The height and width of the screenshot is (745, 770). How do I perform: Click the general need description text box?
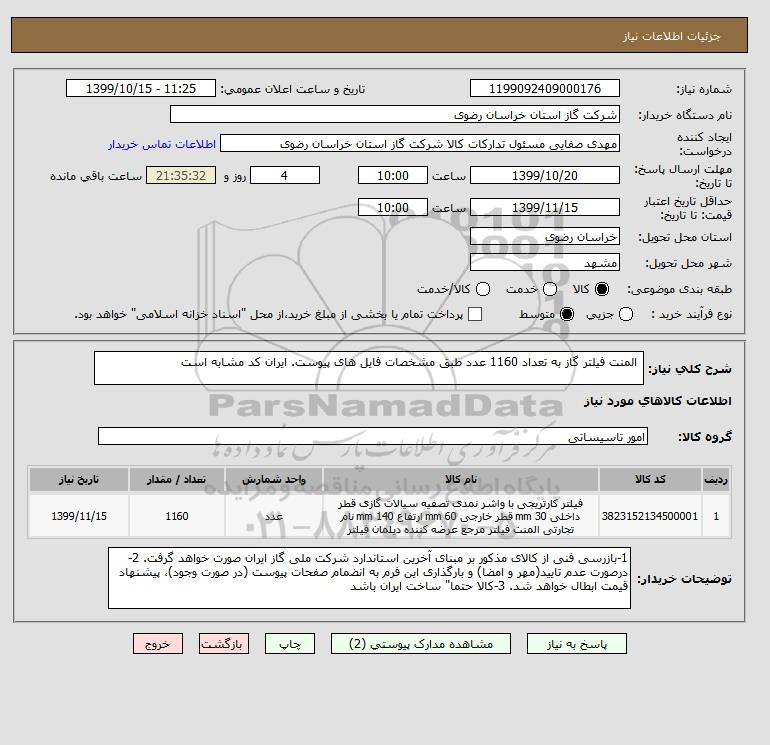tap(369, 368)
